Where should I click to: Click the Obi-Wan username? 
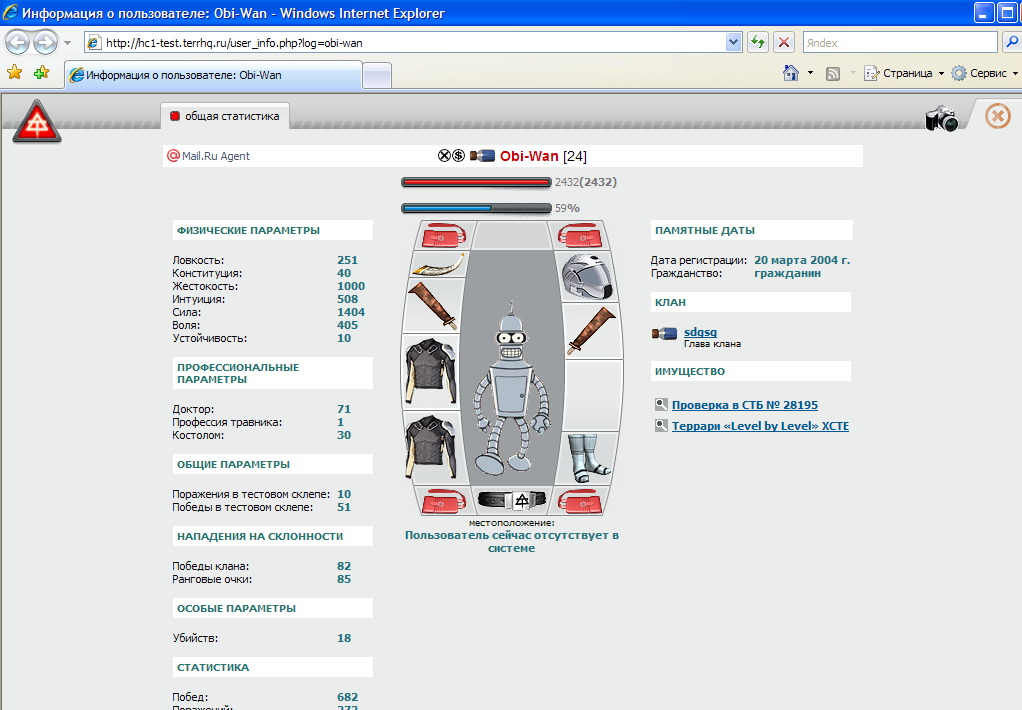(529, 156)
